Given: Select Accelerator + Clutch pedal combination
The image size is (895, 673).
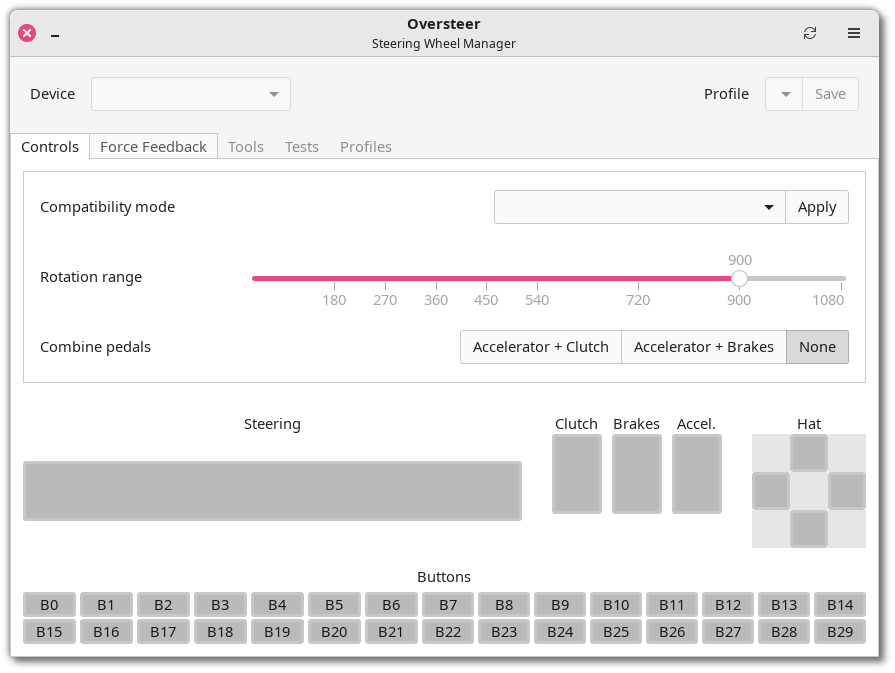Looking at the screenshot, I should point(541,347).
